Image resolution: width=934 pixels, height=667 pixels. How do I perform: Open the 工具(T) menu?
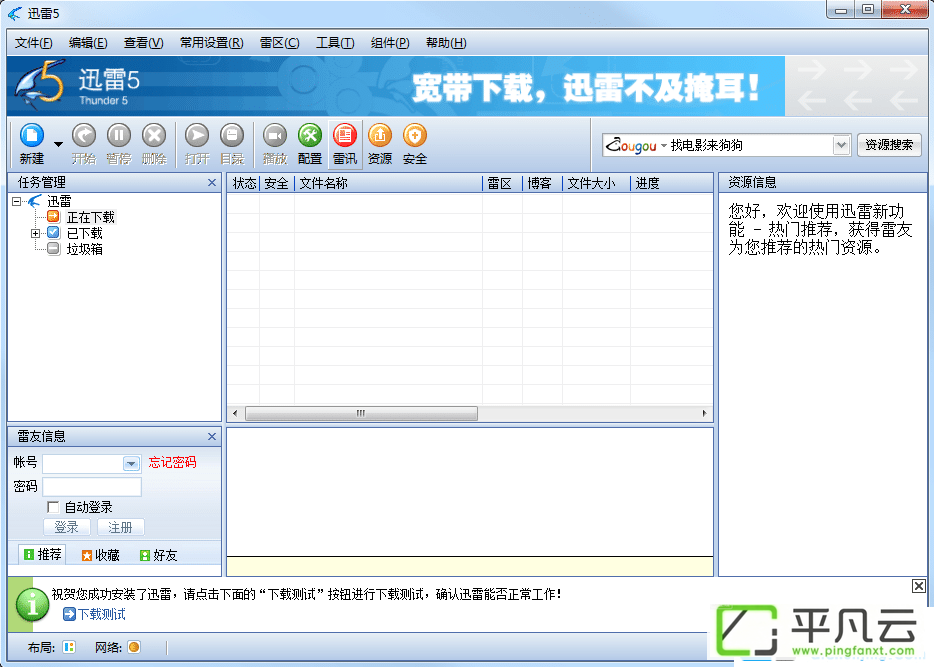click(x=335, y=43)
